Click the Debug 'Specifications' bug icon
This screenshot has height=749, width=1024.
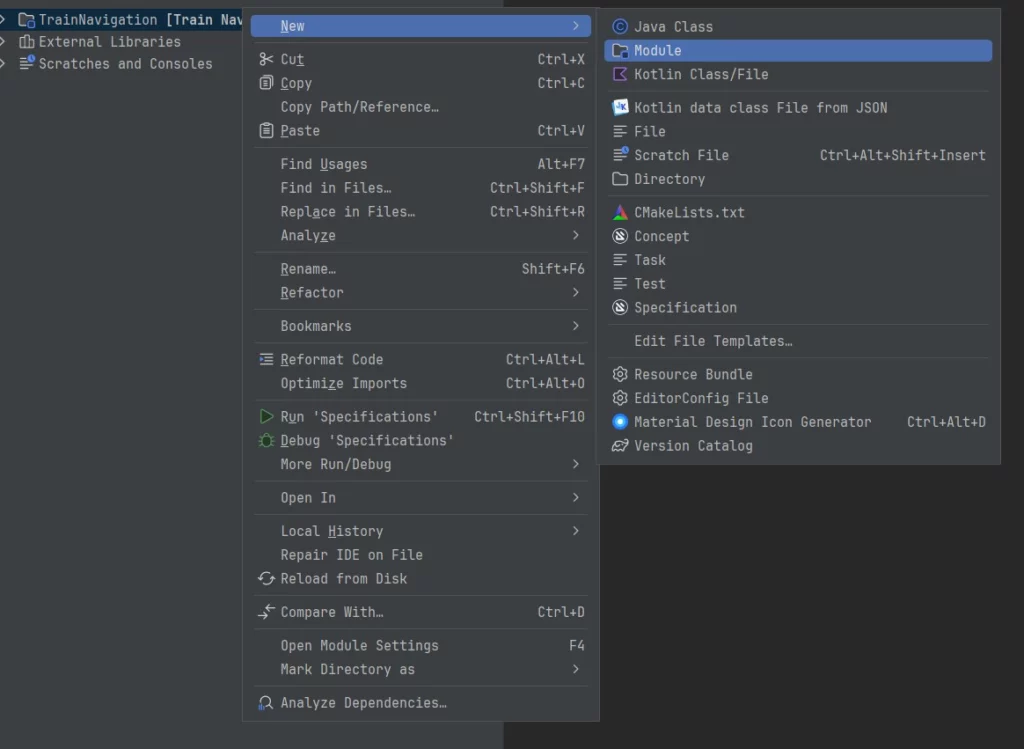(x=266, y=441)
